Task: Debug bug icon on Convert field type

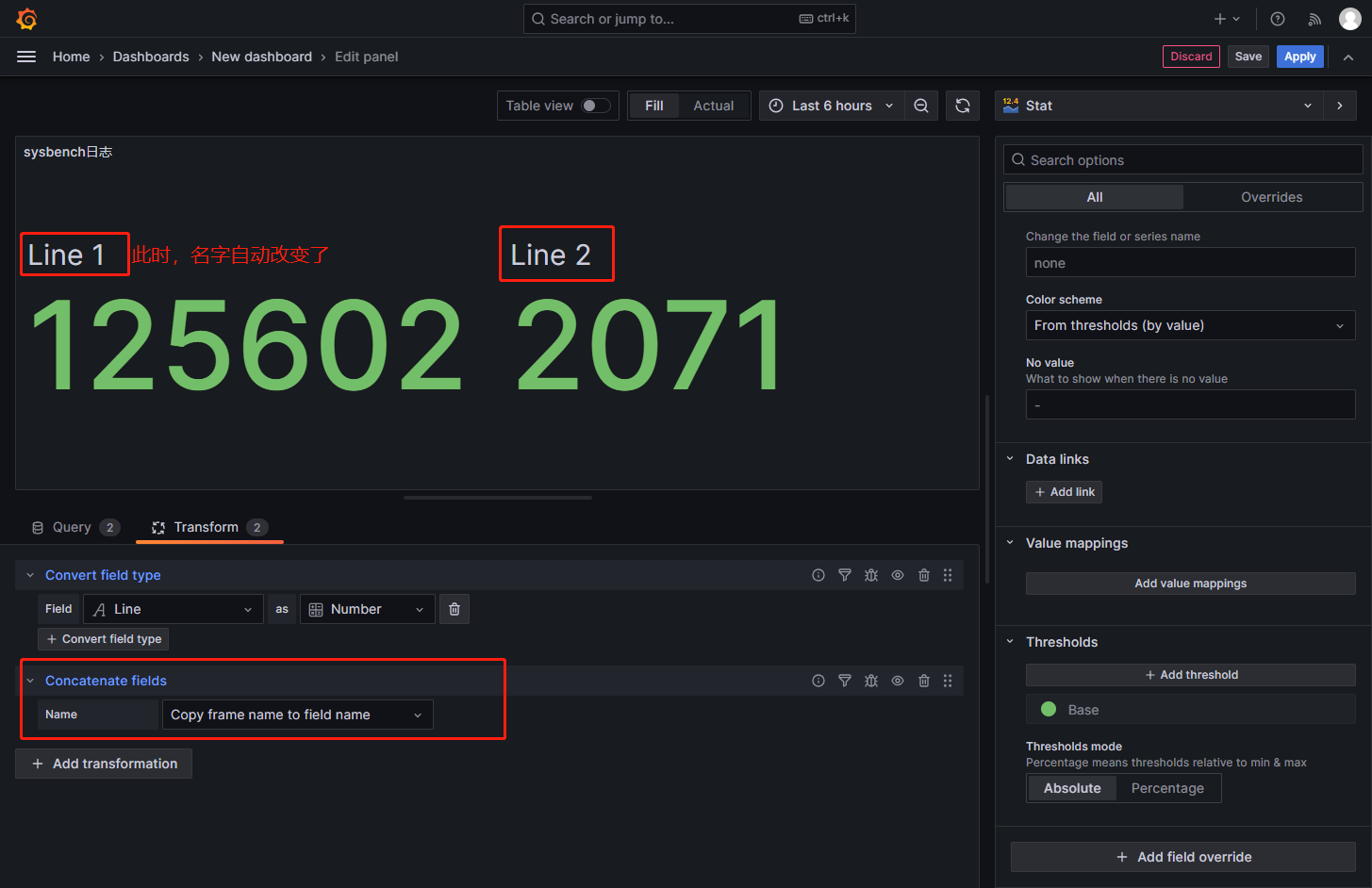Action: point(871,575)
